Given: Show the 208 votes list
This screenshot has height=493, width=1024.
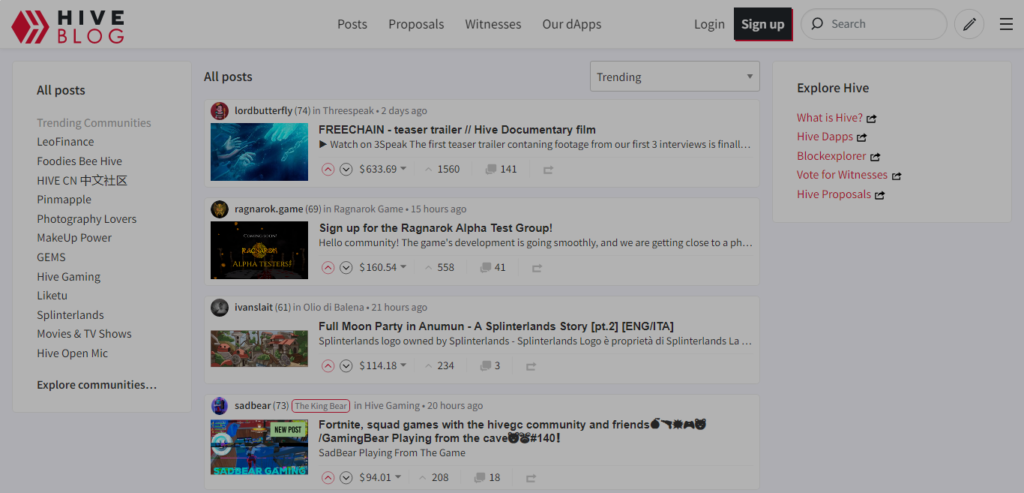Looking at the screenshot, I should pos(434,477).
